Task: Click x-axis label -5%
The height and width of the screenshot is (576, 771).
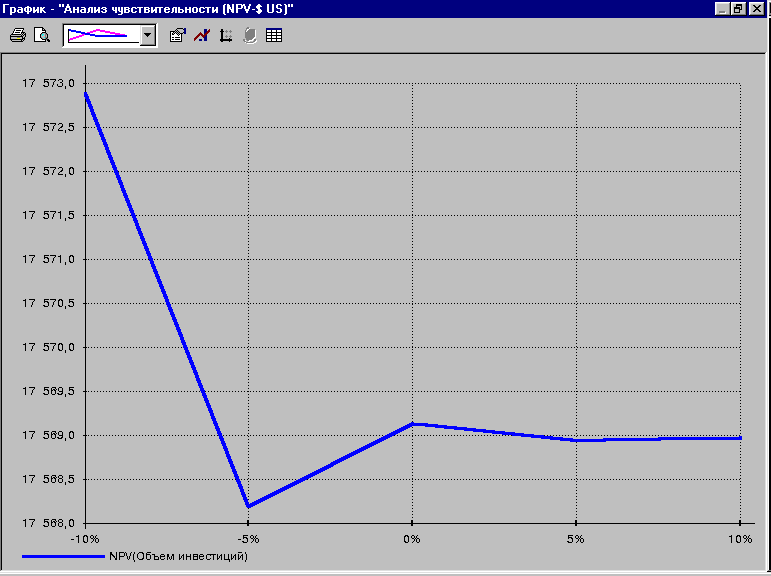Action: [x=248, y=539]
